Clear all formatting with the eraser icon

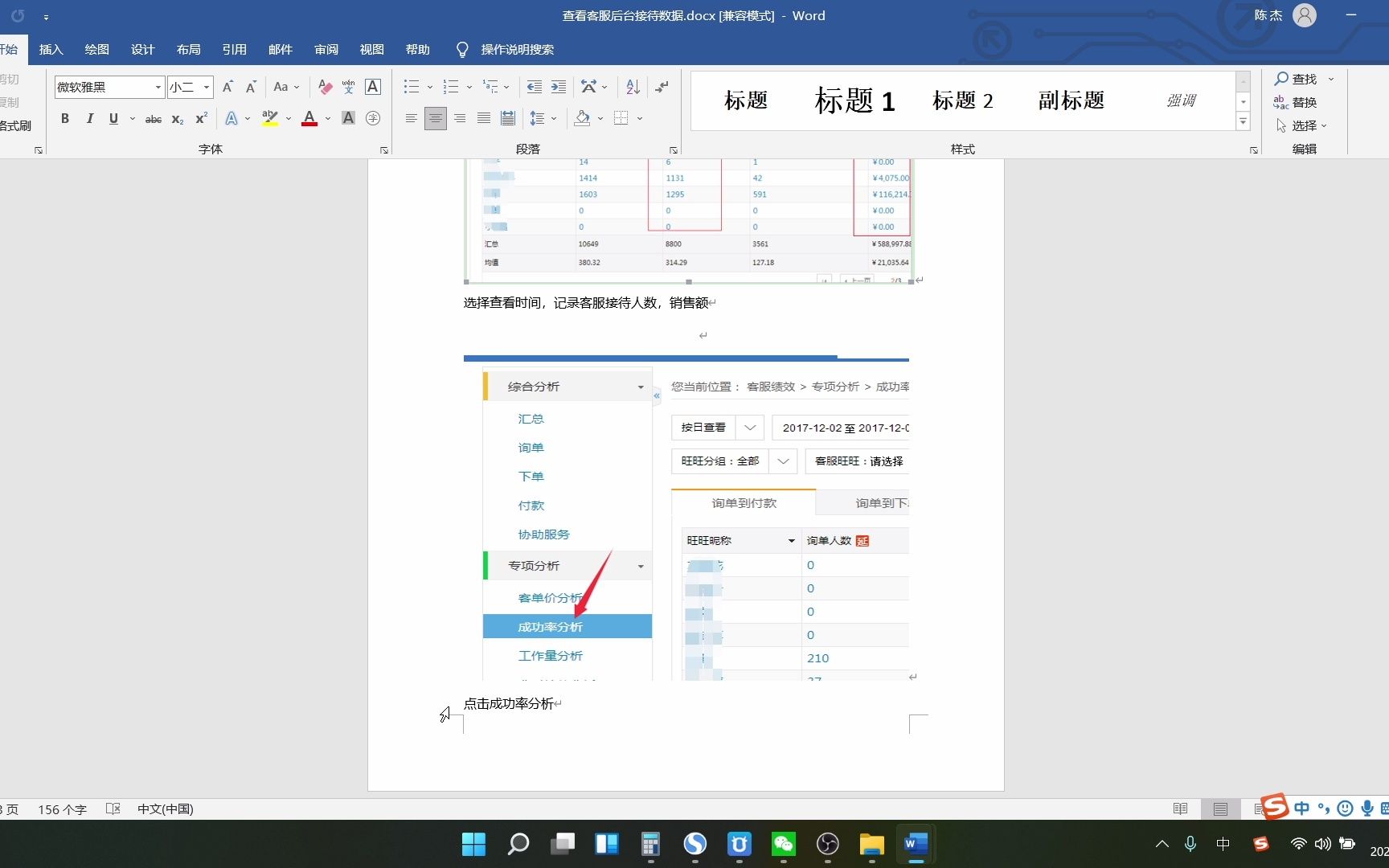point(326,87)
